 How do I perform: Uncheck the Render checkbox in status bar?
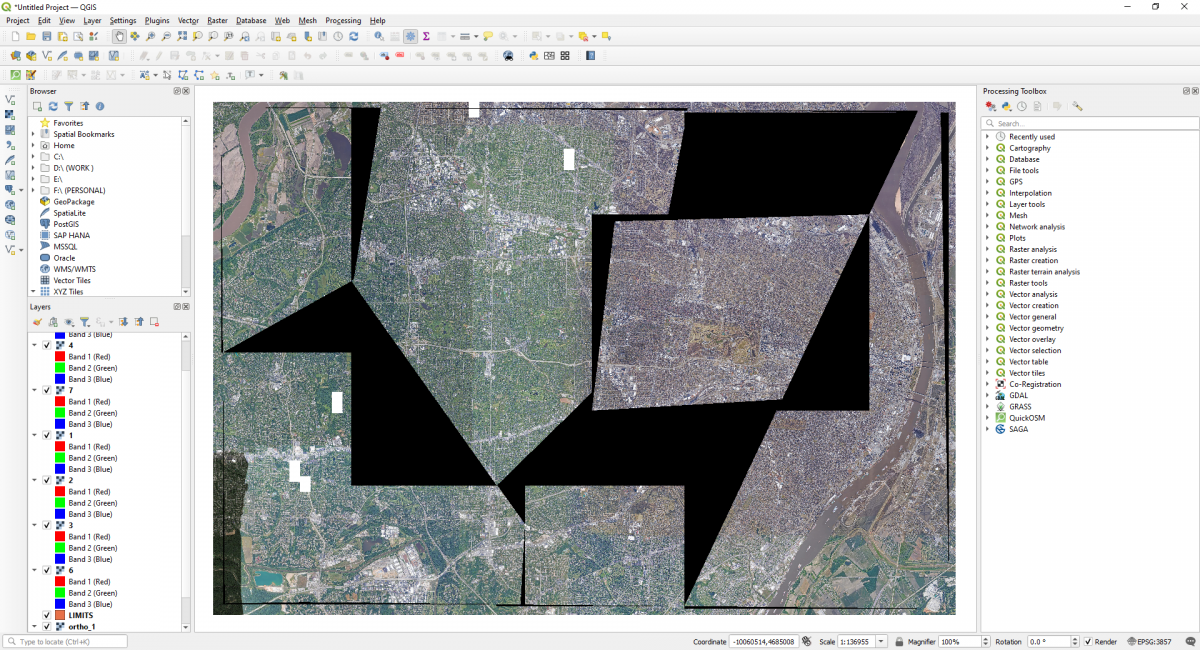[1088, 642]
